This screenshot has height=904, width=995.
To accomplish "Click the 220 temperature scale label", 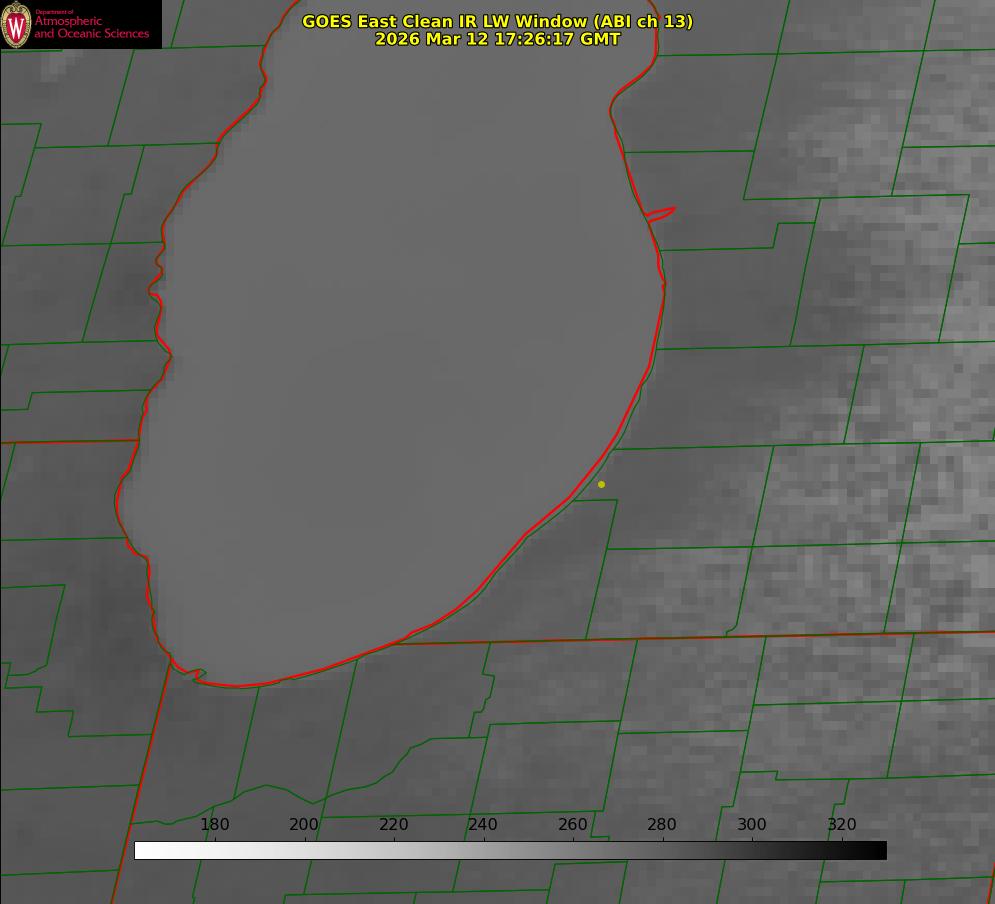I will [394, 825].
